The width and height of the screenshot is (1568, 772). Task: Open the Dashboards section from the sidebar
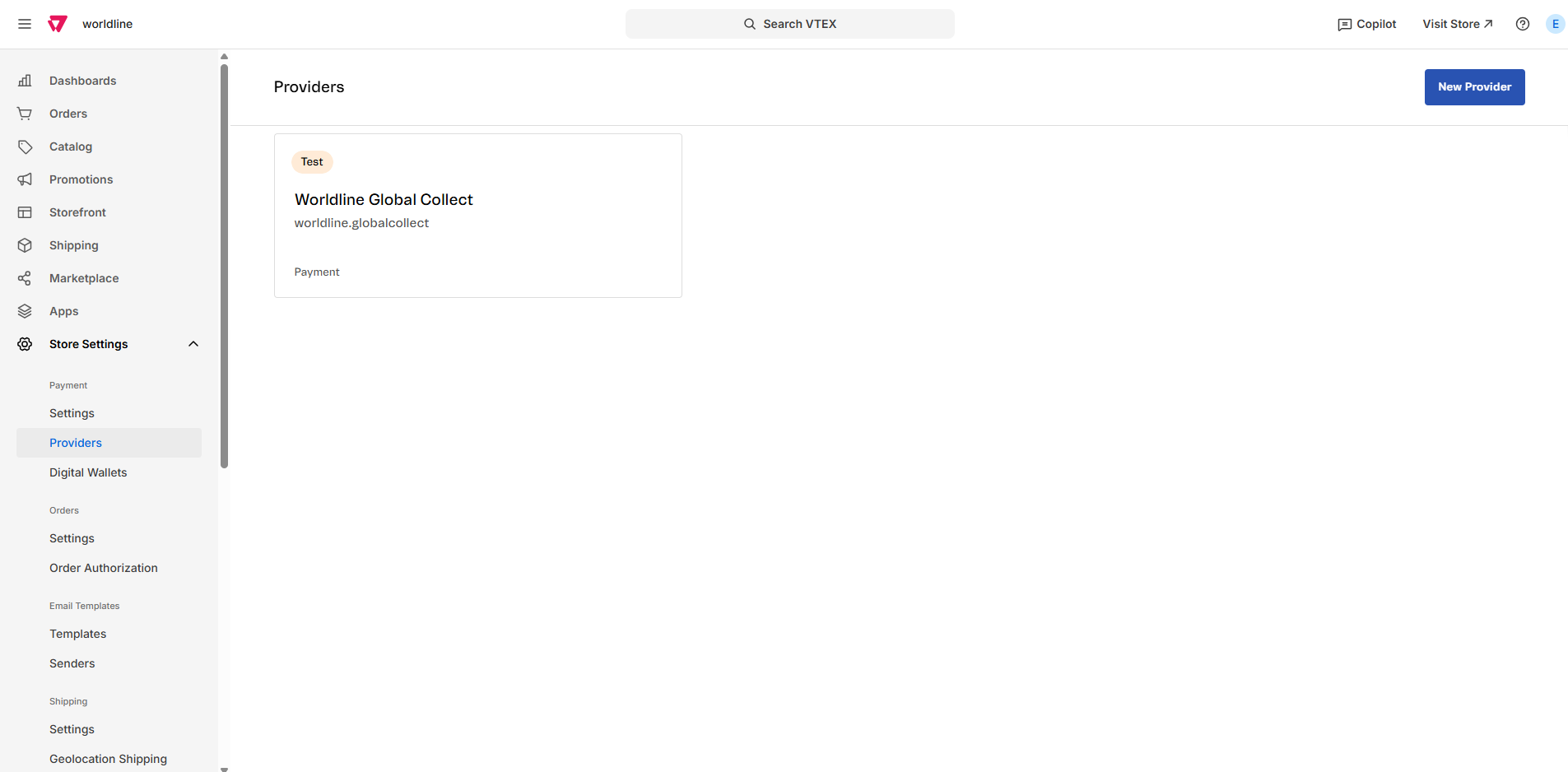pyautogui.click(x=24, y=81)
